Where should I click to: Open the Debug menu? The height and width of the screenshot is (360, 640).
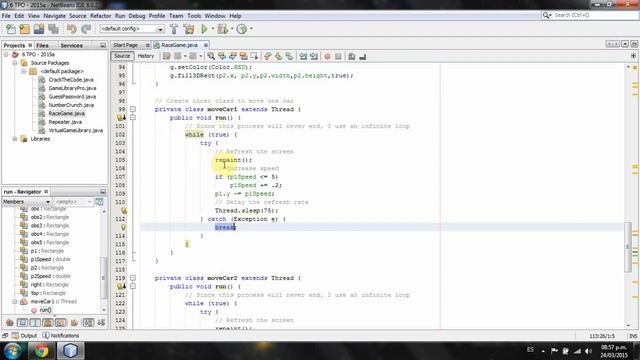click(x=137, y=16)
